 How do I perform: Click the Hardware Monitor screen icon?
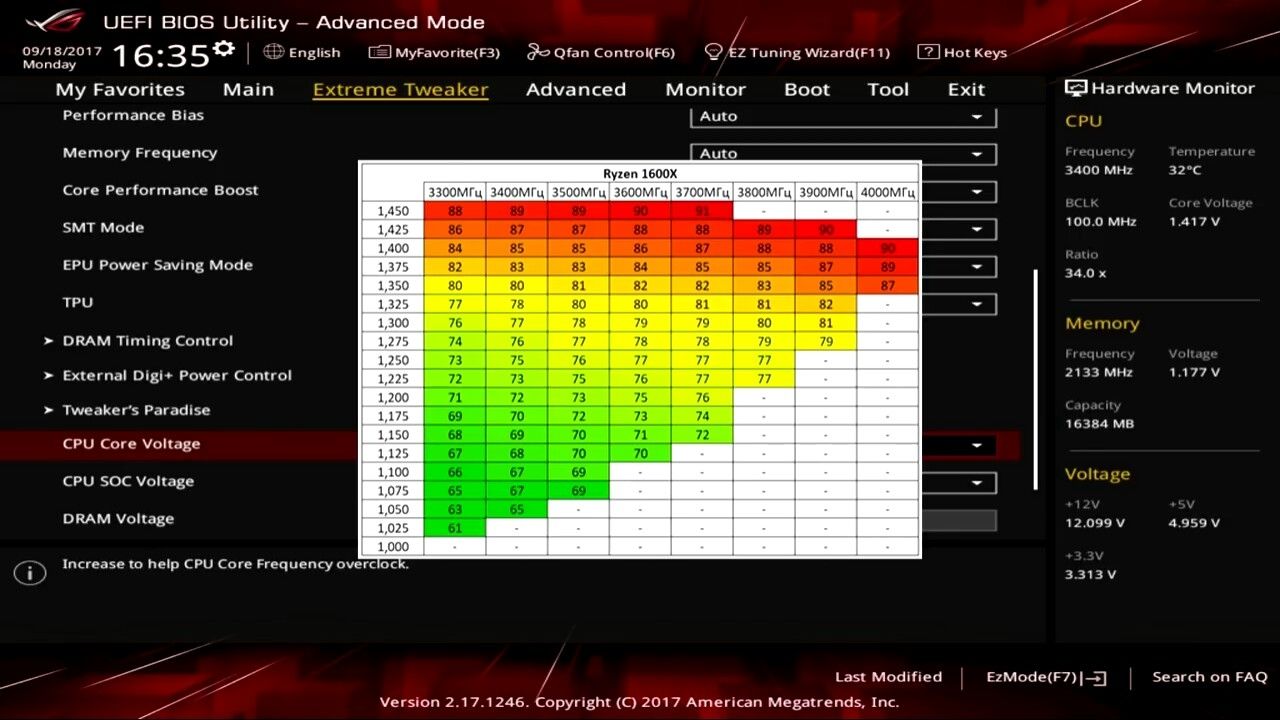coord(1076,88)
